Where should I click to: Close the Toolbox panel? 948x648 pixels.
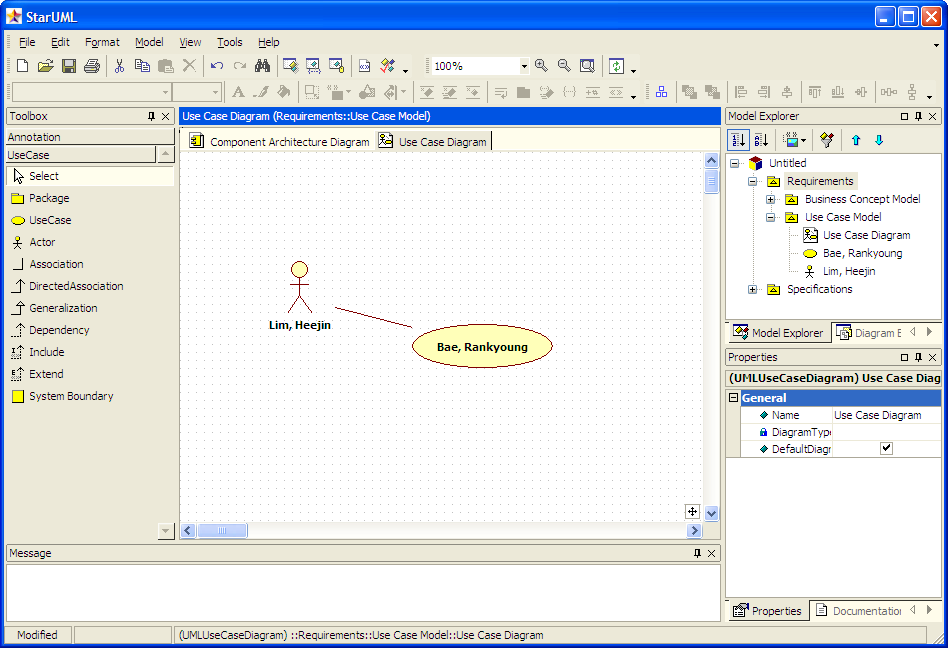(166, 116)
